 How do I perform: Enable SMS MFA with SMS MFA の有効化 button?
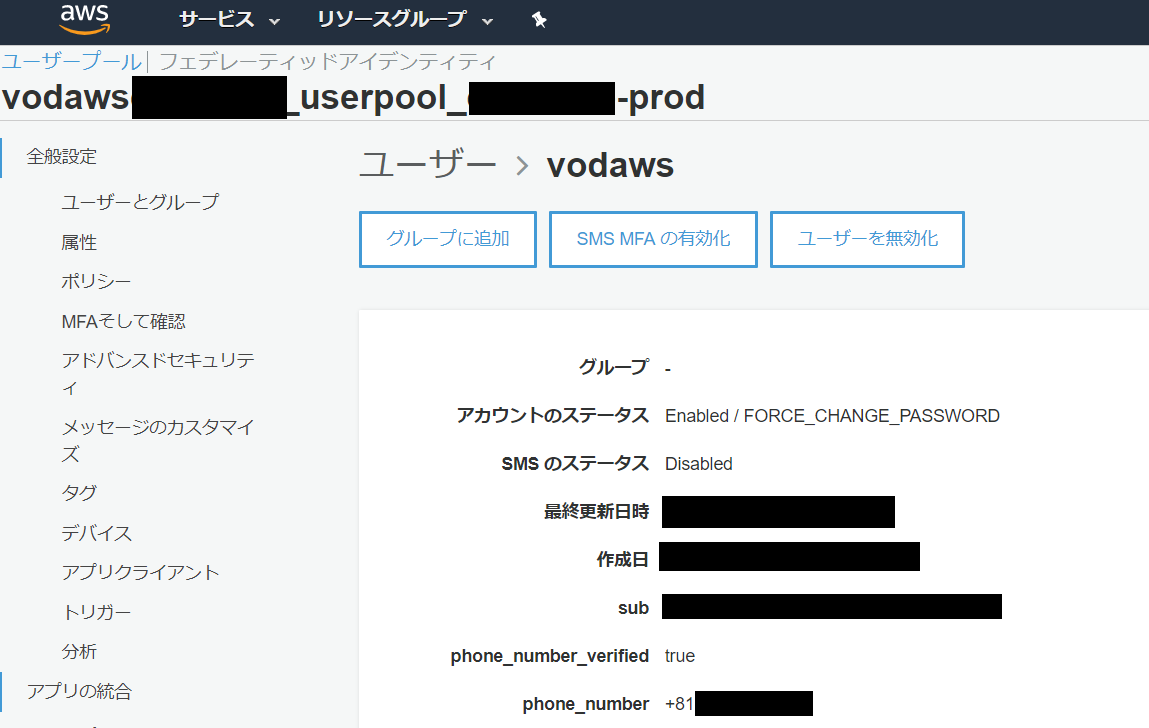pyautogui.click(x=652, y=239)
